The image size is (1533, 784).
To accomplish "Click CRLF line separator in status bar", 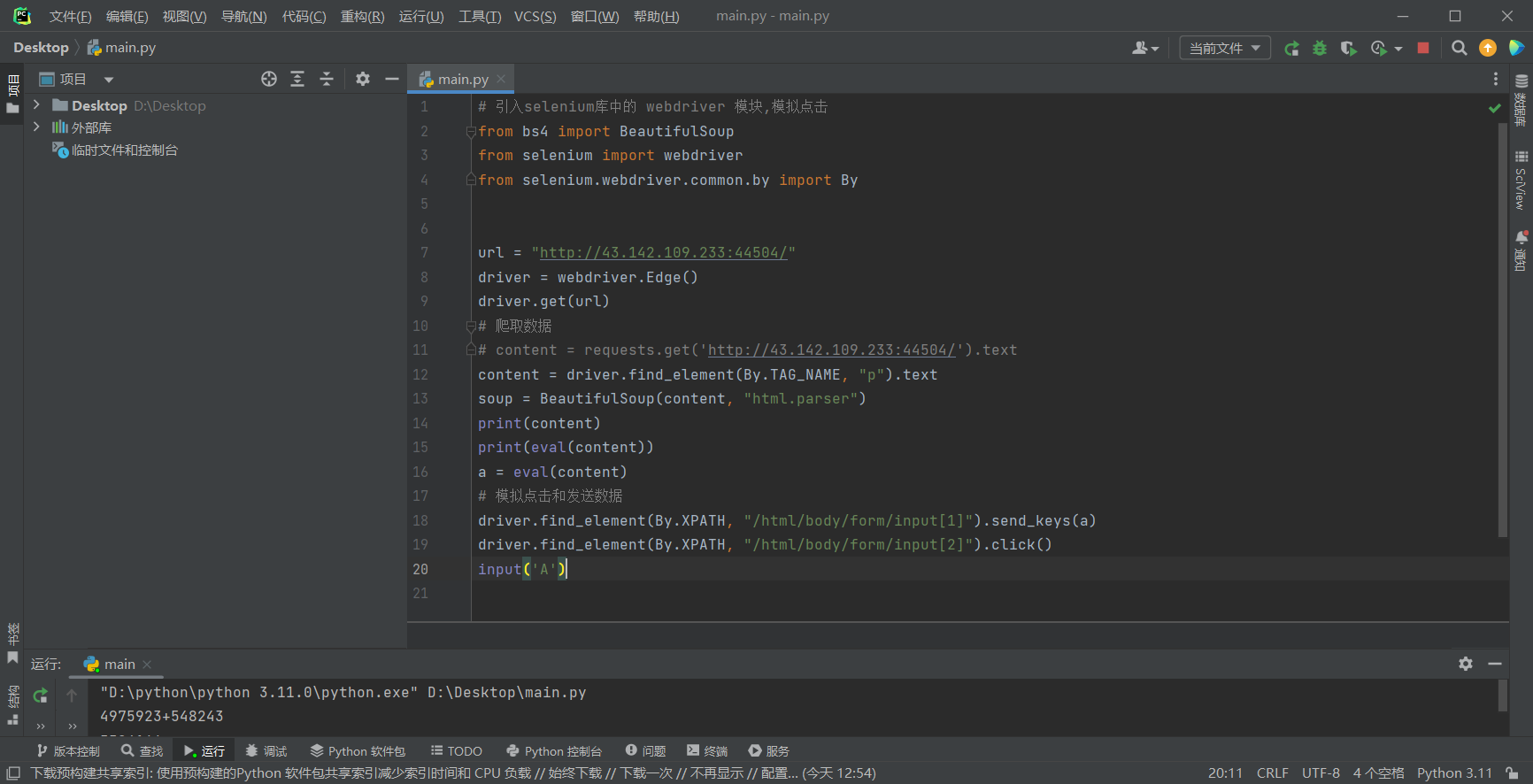I will [x=1272, y=773].
